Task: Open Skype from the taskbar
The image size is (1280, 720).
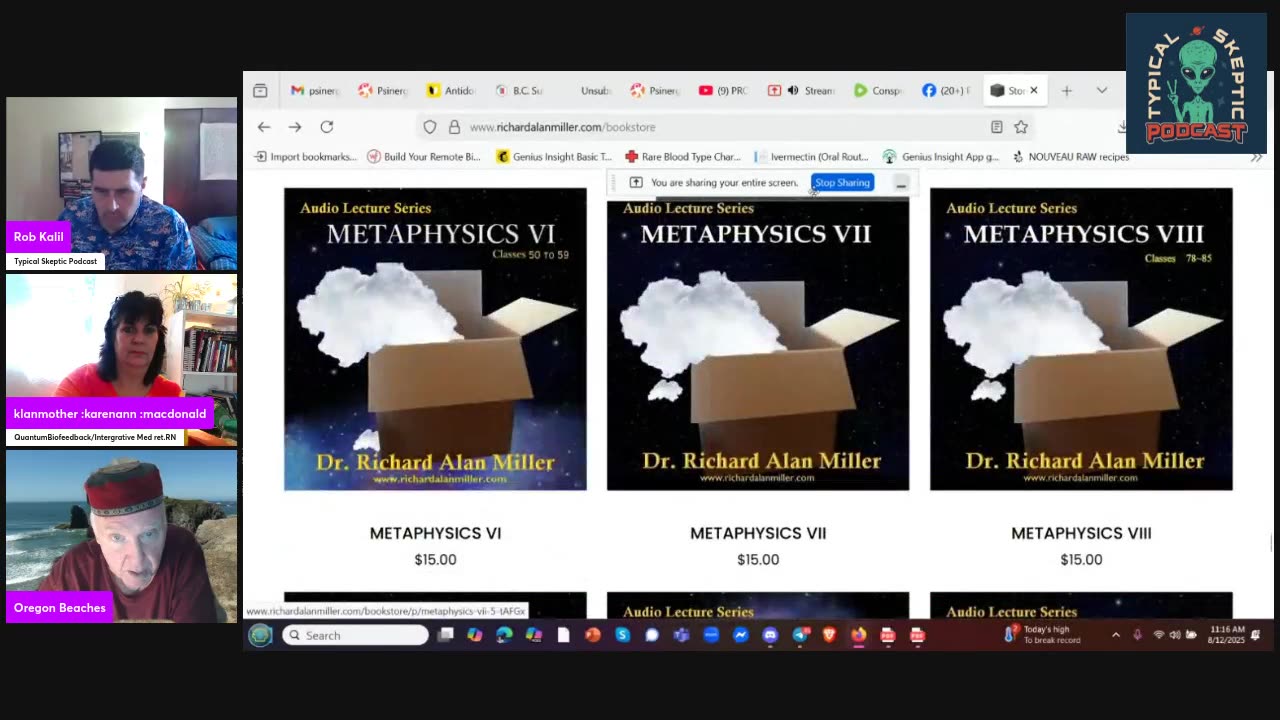Action: pos(622,635)
